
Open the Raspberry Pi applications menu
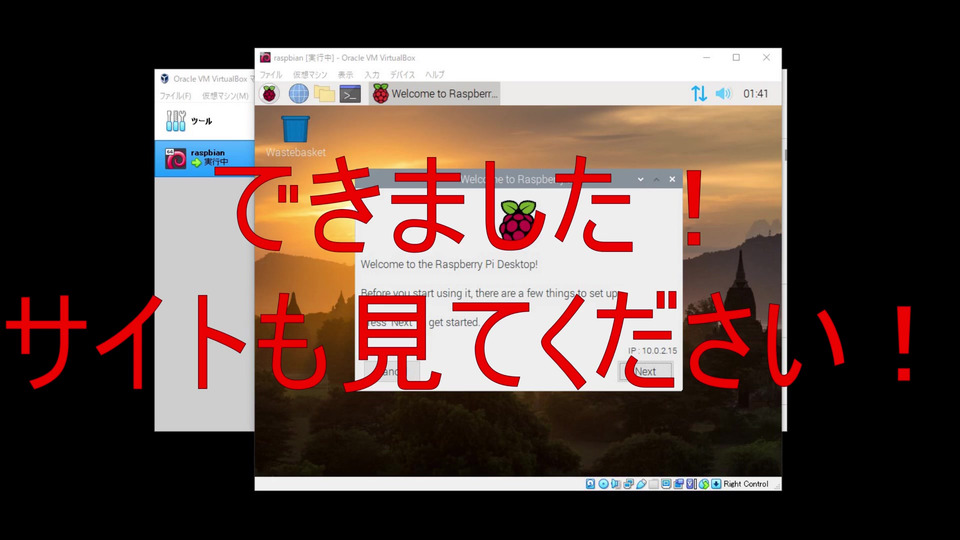[269, 94]
